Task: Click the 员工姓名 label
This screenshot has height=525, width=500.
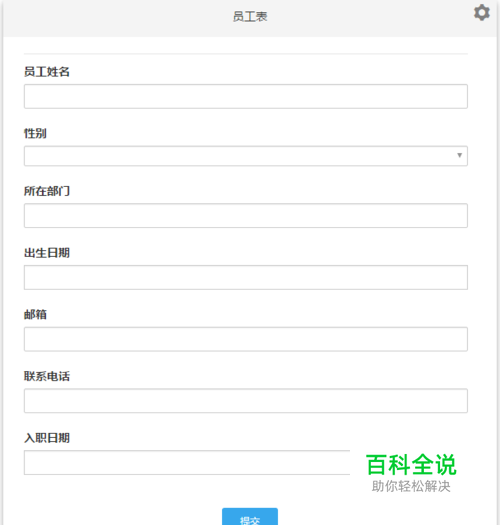Action: [47, 72]
